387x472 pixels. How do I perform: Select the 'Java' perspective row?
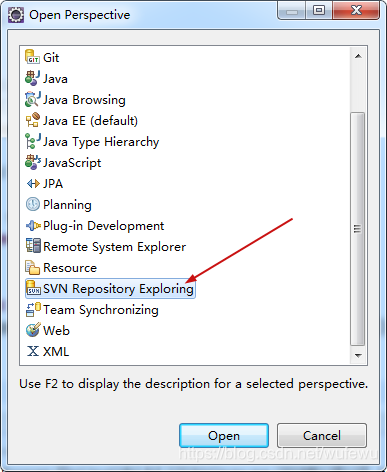pyautogui.click(x=55, y=79)
